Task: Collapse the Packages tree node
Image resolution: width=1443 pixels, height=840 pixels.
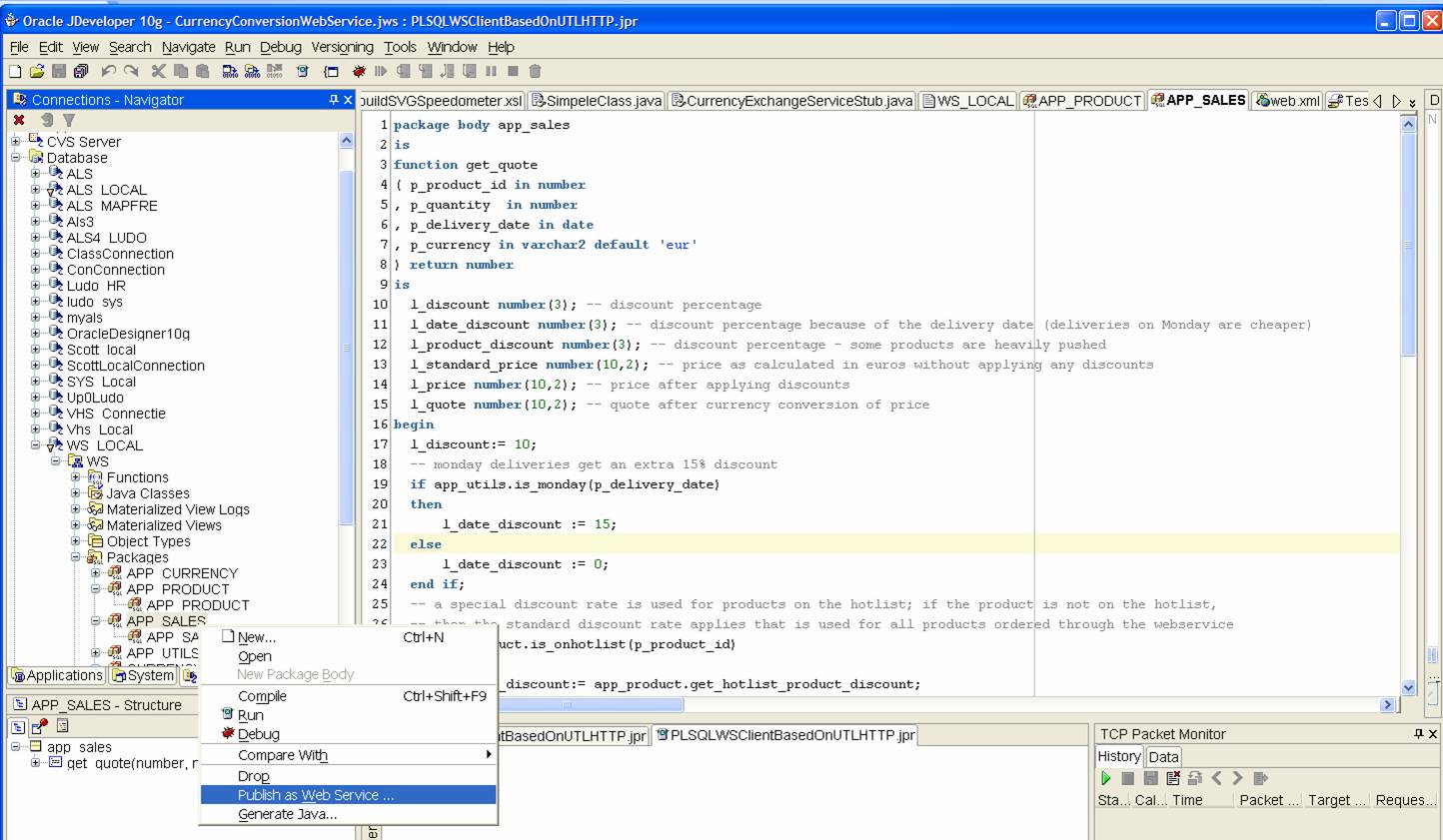Action: [76, 557]
